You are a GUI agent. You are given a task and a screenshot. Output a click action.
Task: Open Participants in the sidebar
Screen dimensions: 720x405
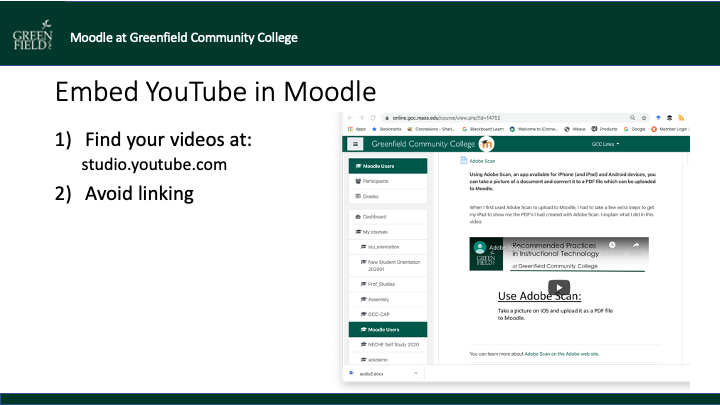pyautogui.click(x=388, y=181)
